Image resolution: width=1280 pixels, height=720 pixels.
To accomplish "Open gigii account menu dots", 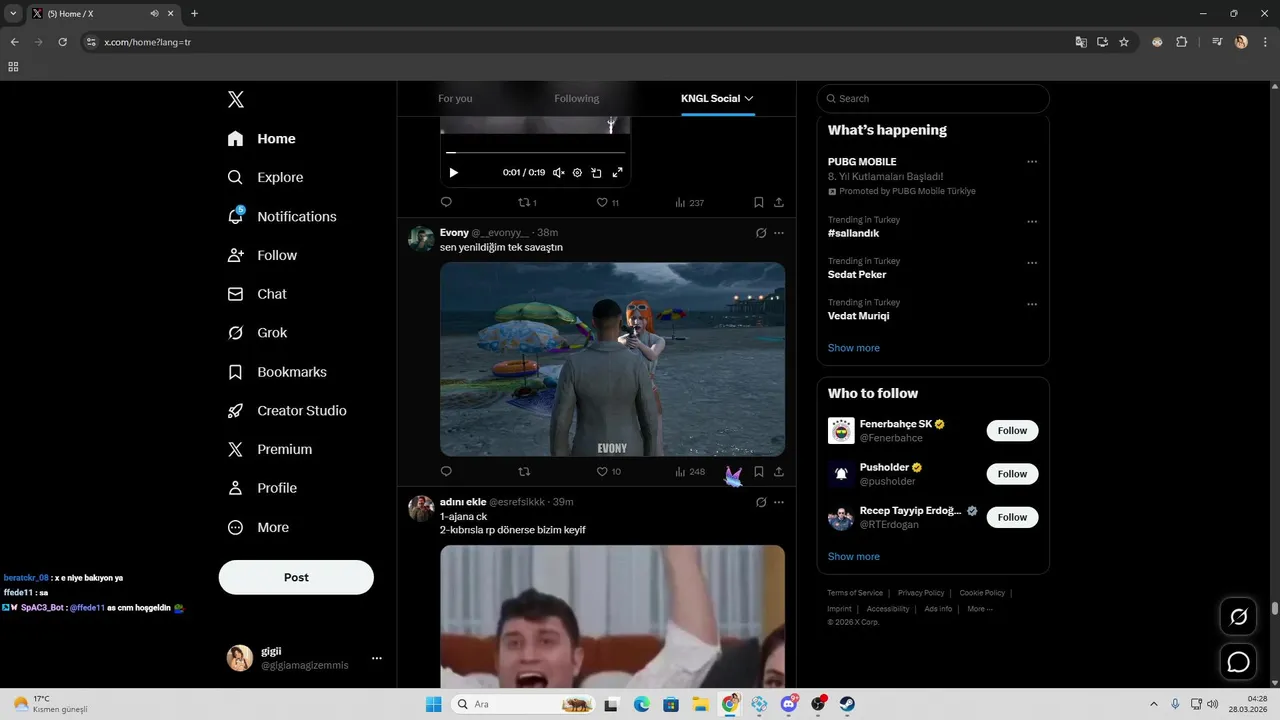I will pos(377,658).
